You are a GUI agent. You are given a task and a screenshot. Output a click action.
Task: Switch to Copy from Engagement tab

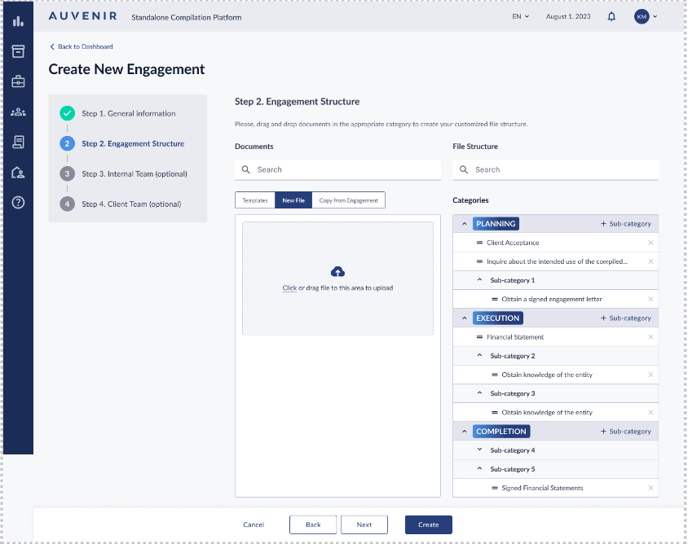(348, 201)
